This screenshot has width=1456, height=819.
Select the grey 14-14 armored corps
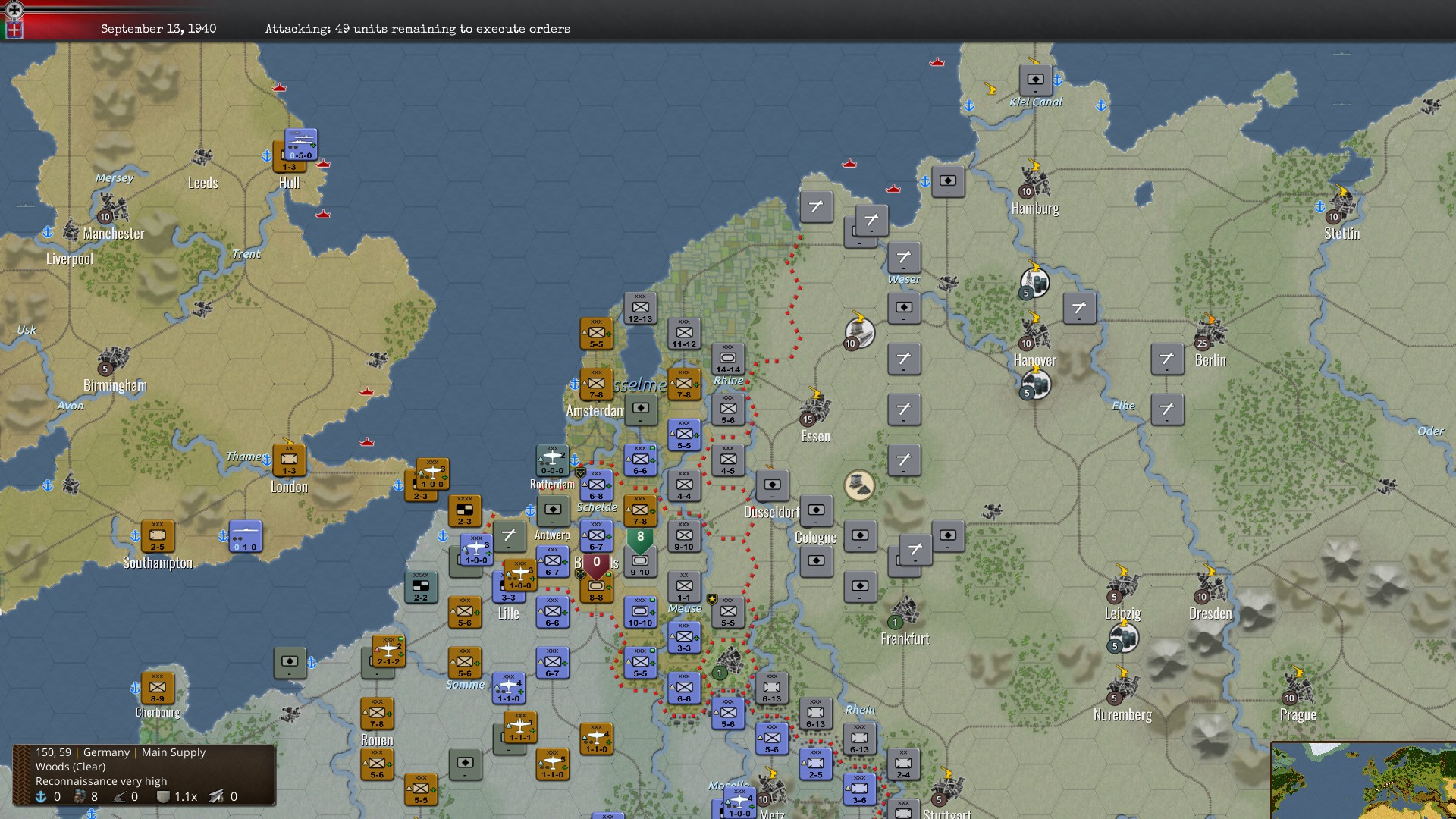[728, 359]
